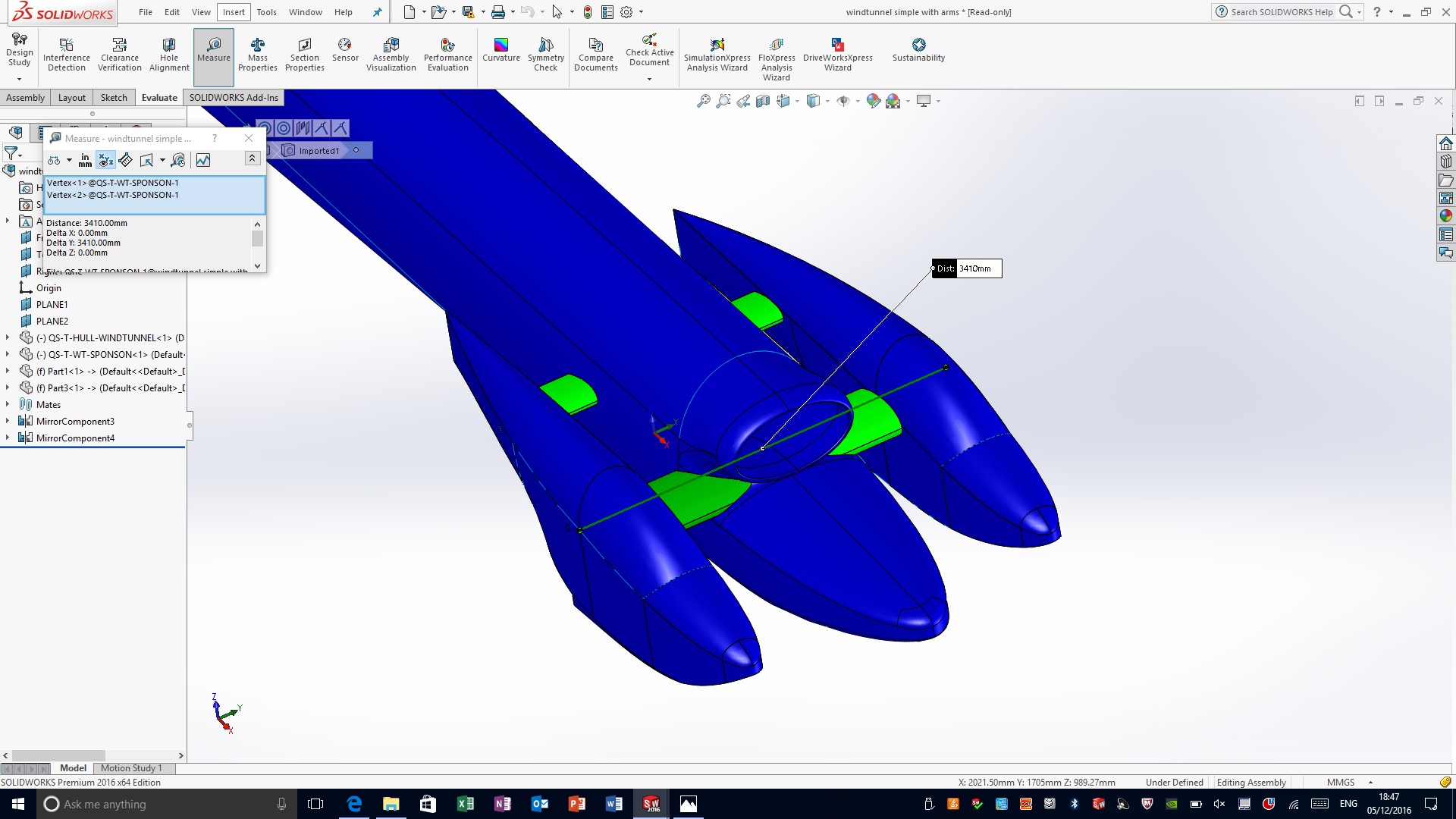
Task: Open the Mass Properties tool
Action: [x=258, y=55]
